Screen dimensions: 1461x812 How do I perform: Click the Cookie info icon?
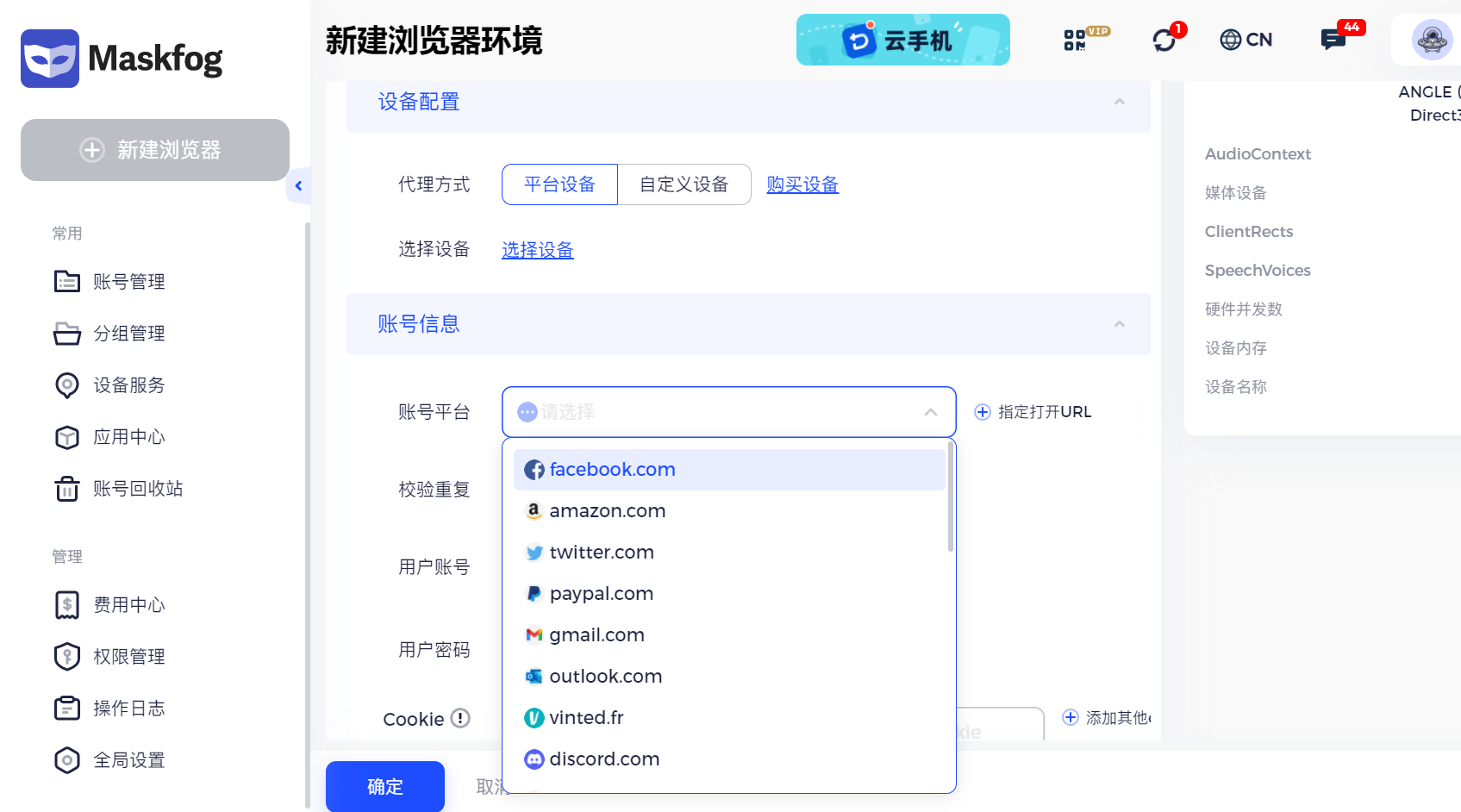tap(461, 718)
